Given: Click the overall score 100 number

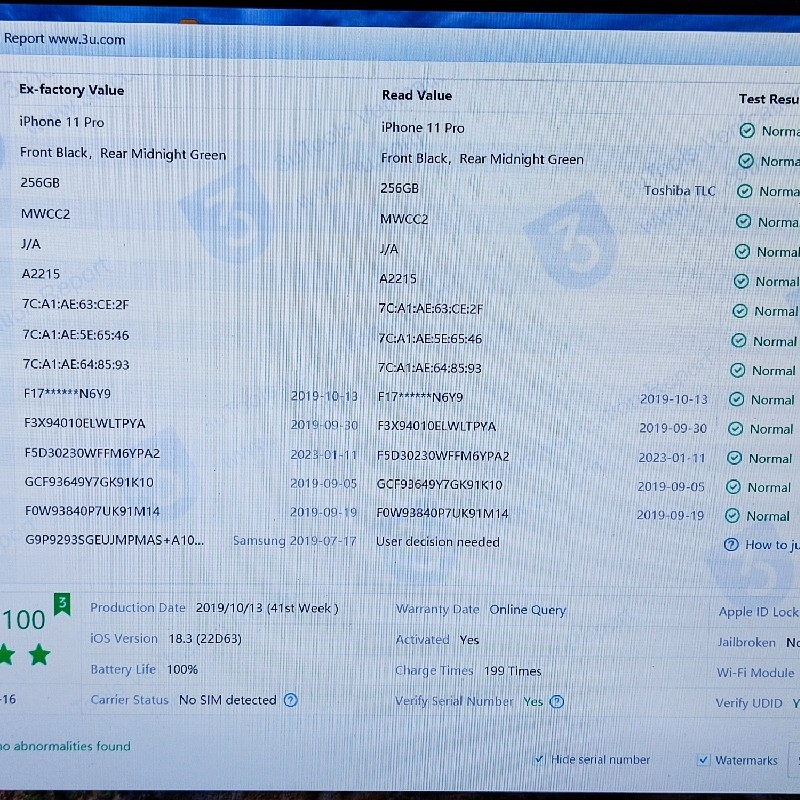Looking at the screenshot, I should tap(23, 620).
